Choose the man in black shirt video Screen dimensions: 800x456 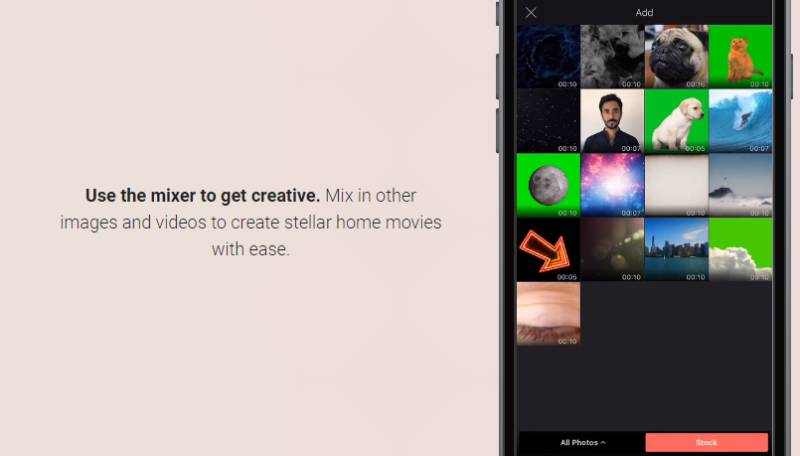(x=612, y=121)
